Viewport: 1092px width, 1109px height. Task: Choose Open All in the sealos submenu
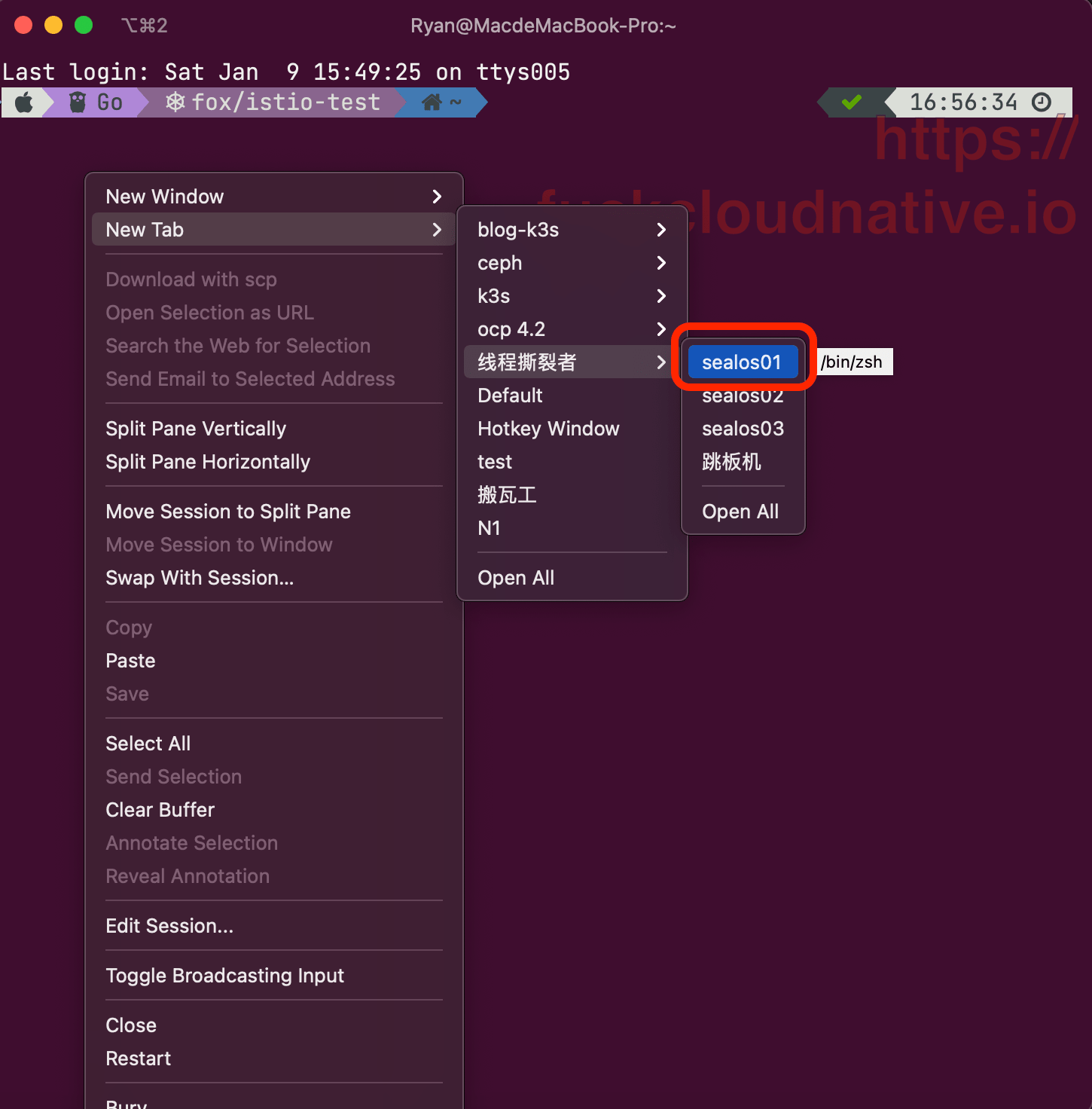(743, 512)
